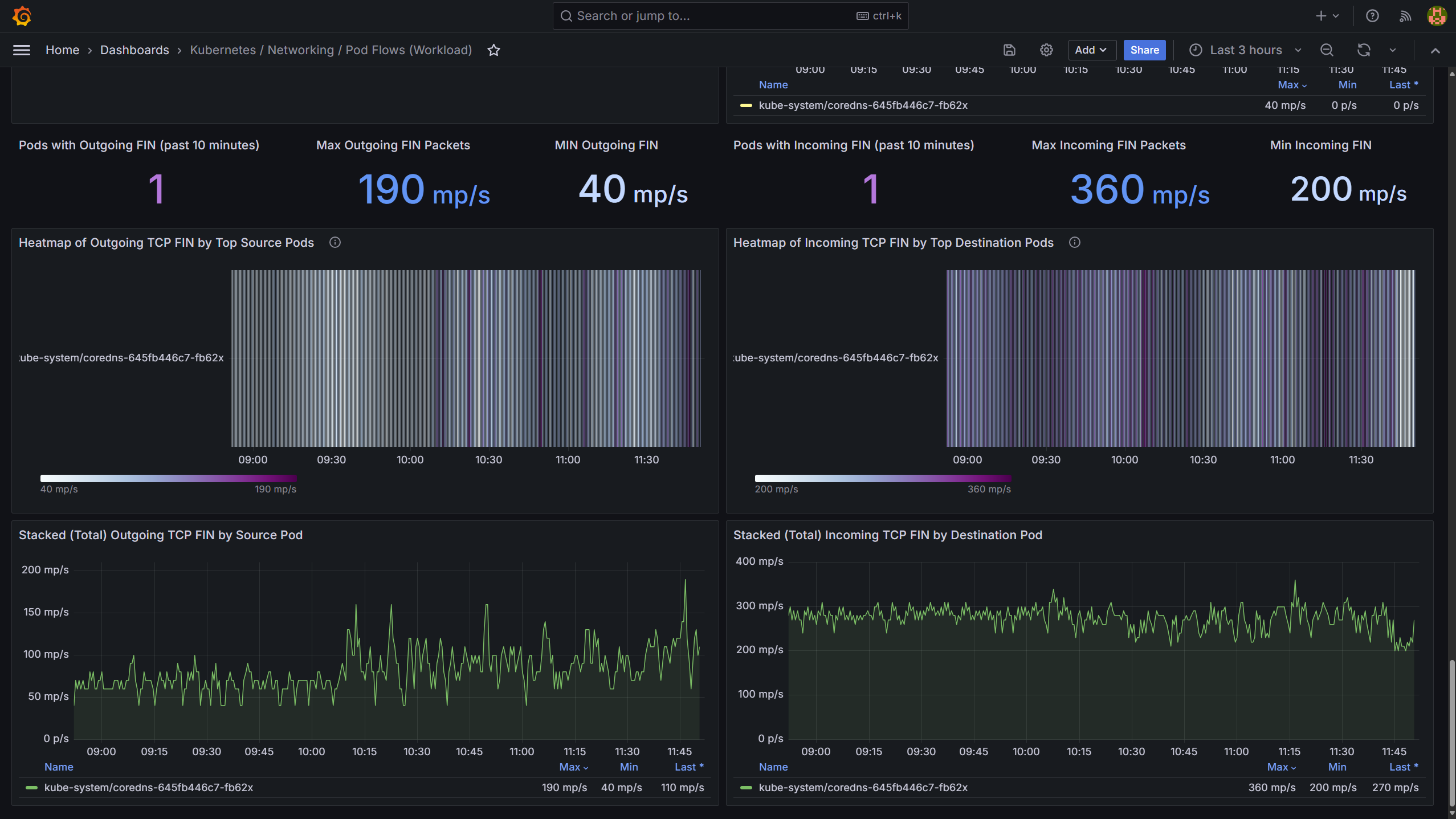1456x819 pixels.
Task: Click the Save dashboard icon
Action: coord(1009,50)
